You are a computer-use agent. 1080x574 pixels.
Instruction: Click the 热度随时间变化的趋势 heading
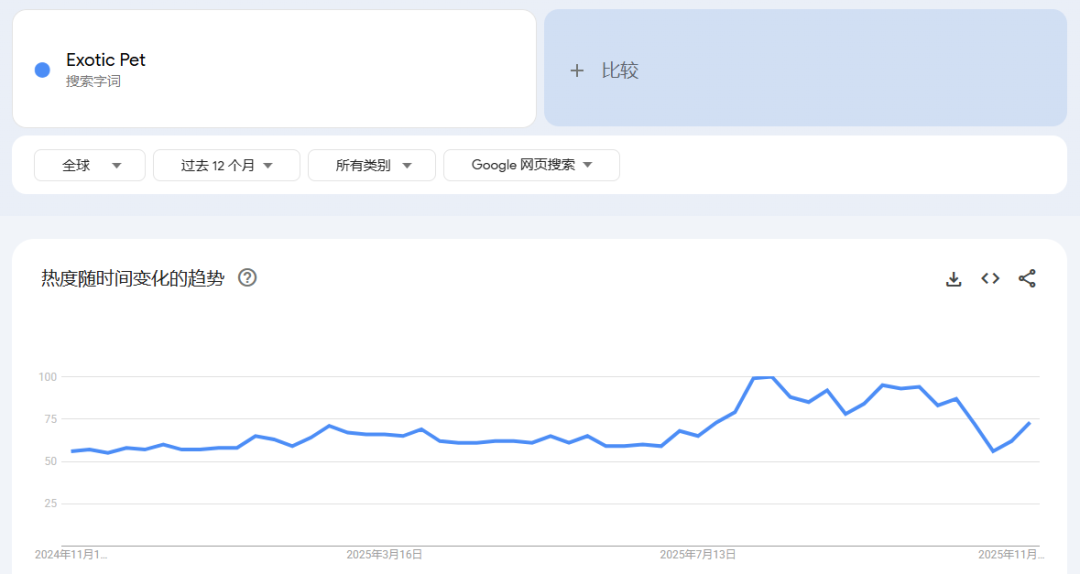click(x=133, y=278)
